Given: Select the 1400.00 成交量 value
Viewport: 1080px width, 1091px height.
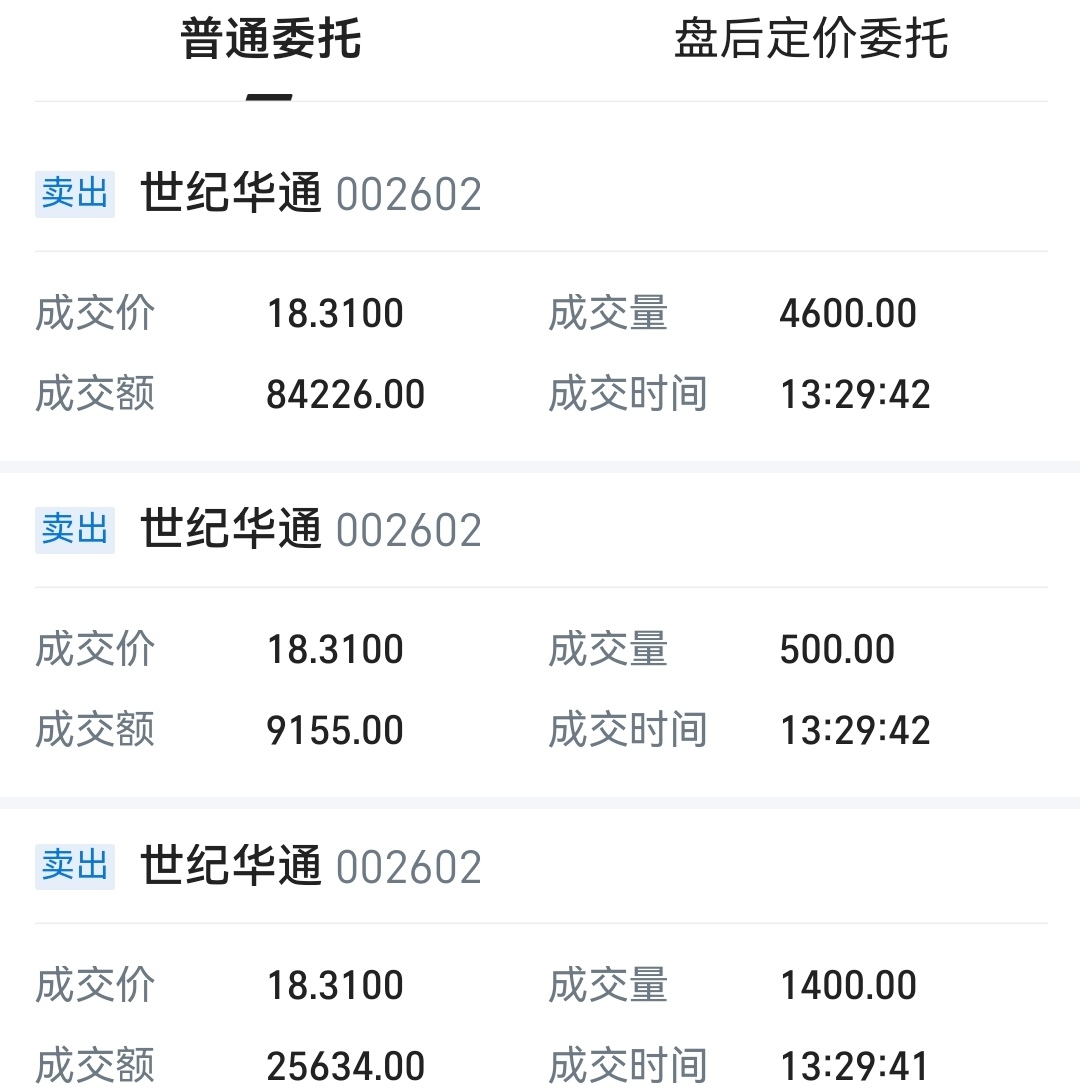Looking at the screenshot, I should point(847,986).
